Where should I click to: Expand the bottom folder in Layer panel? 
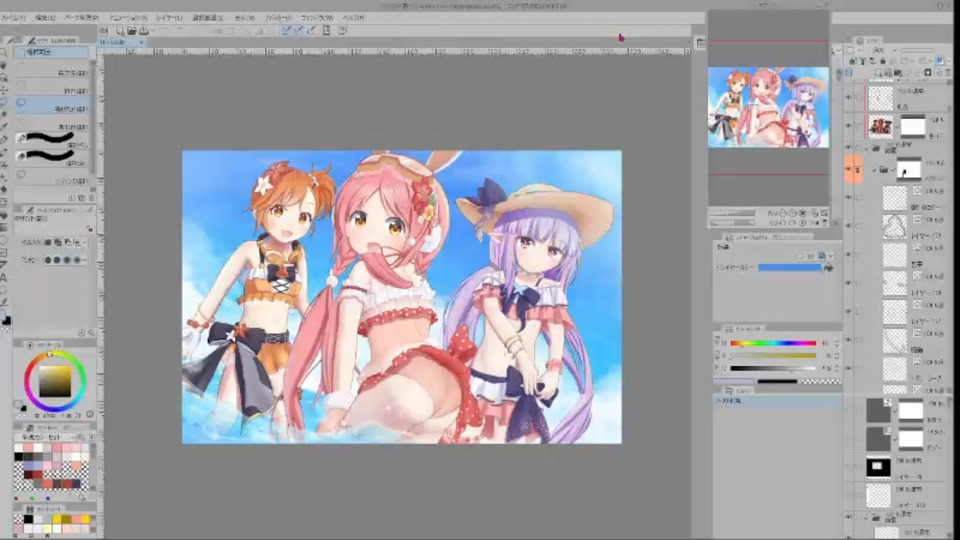tap(866, 518)
